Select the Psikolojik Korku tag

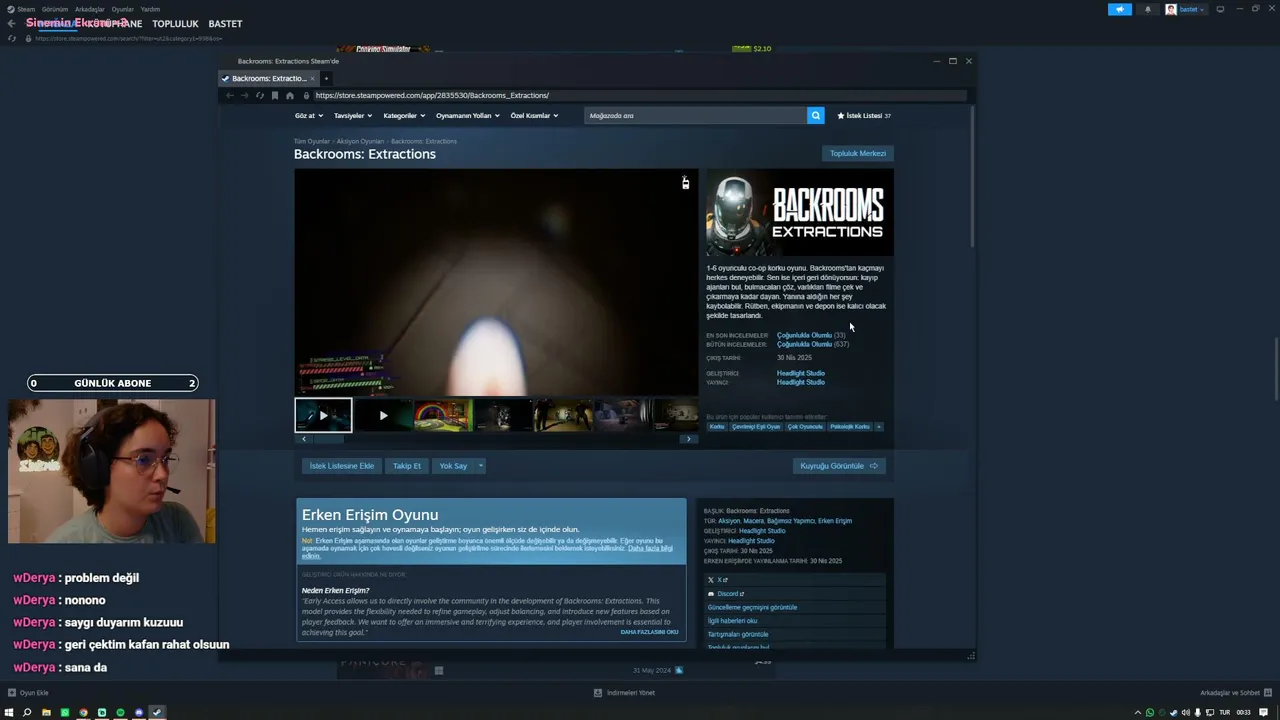pos(850,427)
